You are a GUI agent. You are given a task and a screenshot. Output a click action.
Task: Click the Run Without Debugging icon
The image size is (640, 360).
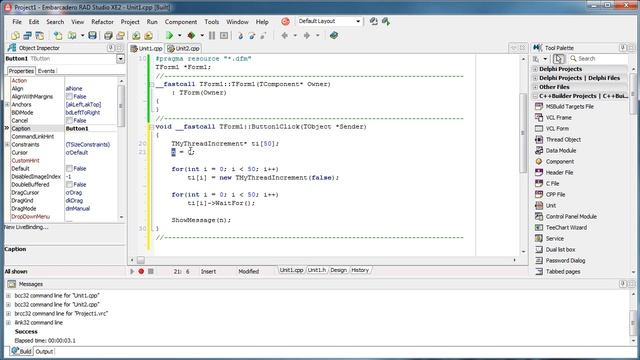[191, 36]
